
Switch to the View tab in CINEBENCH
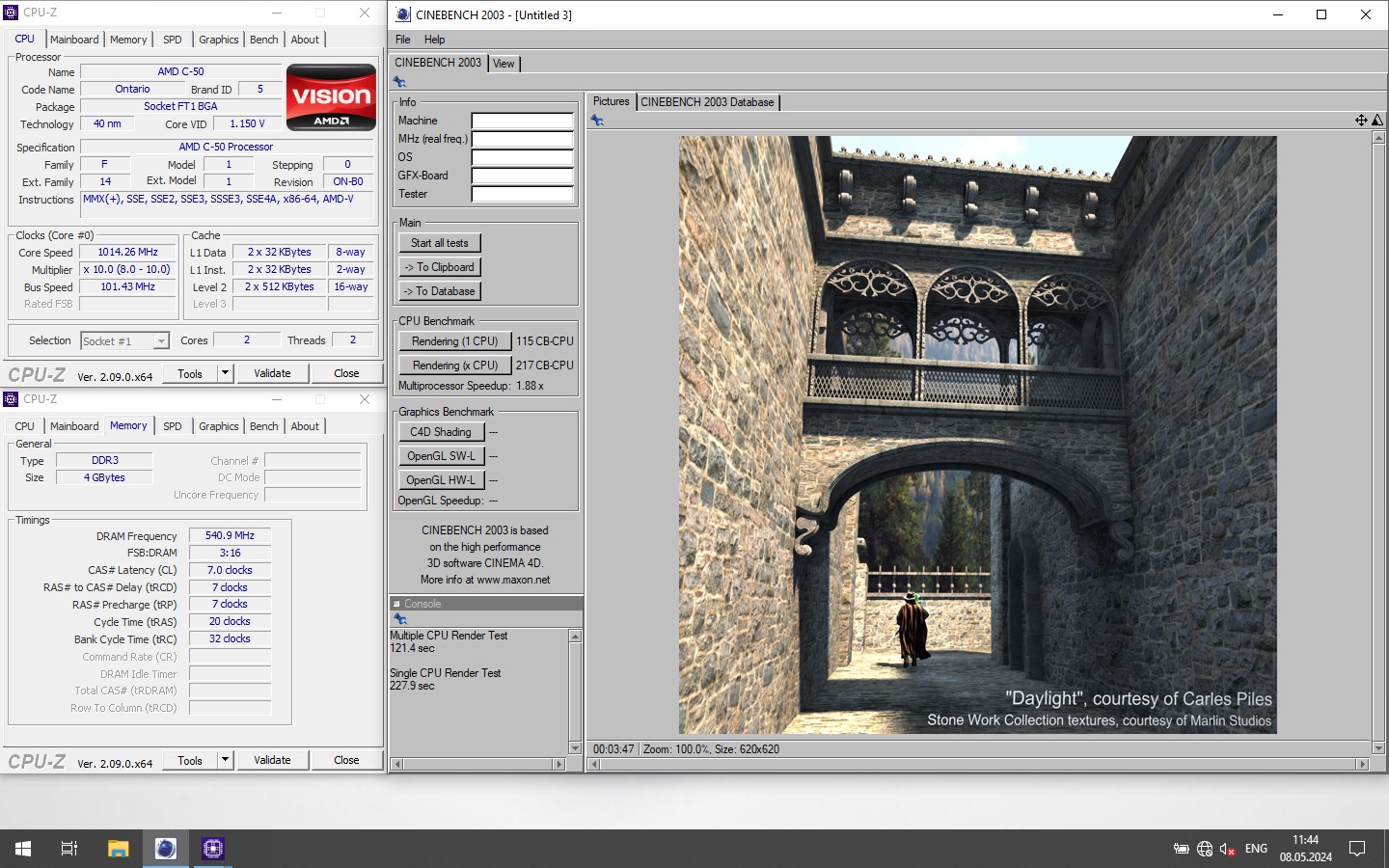(x=504, y=64)
